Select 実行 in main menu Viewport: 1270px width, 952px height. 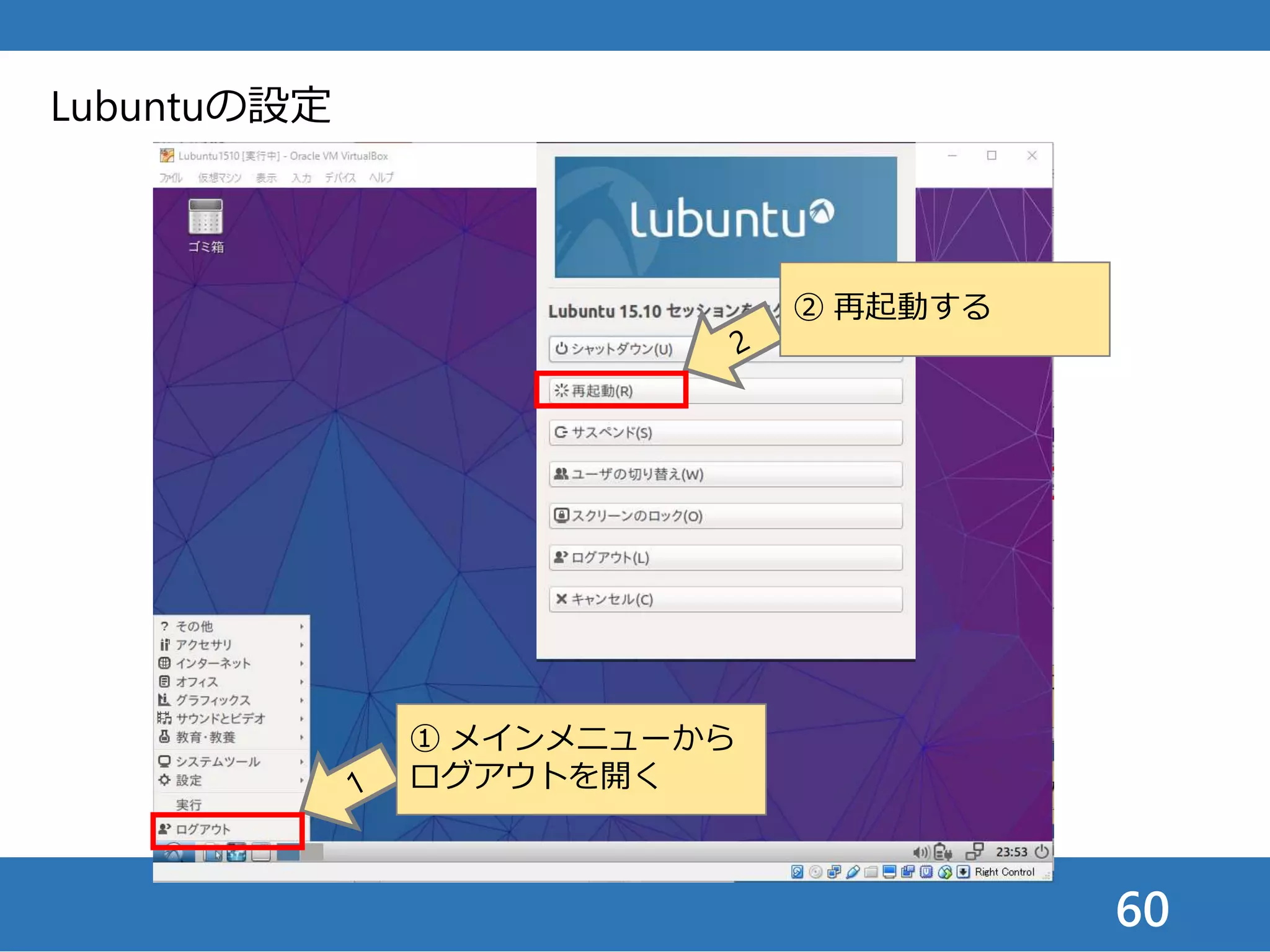232,804
